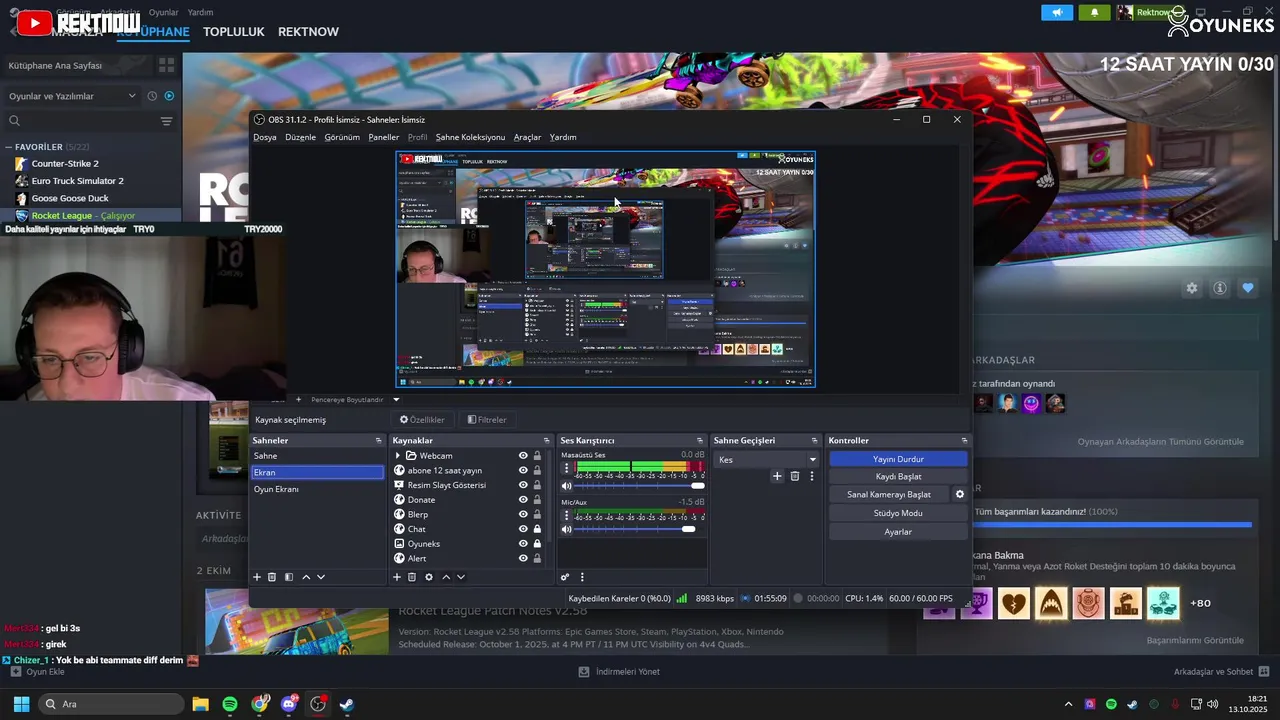
Task: Open Mic/Aux options three-dot menu
Action: pos(567,515)
